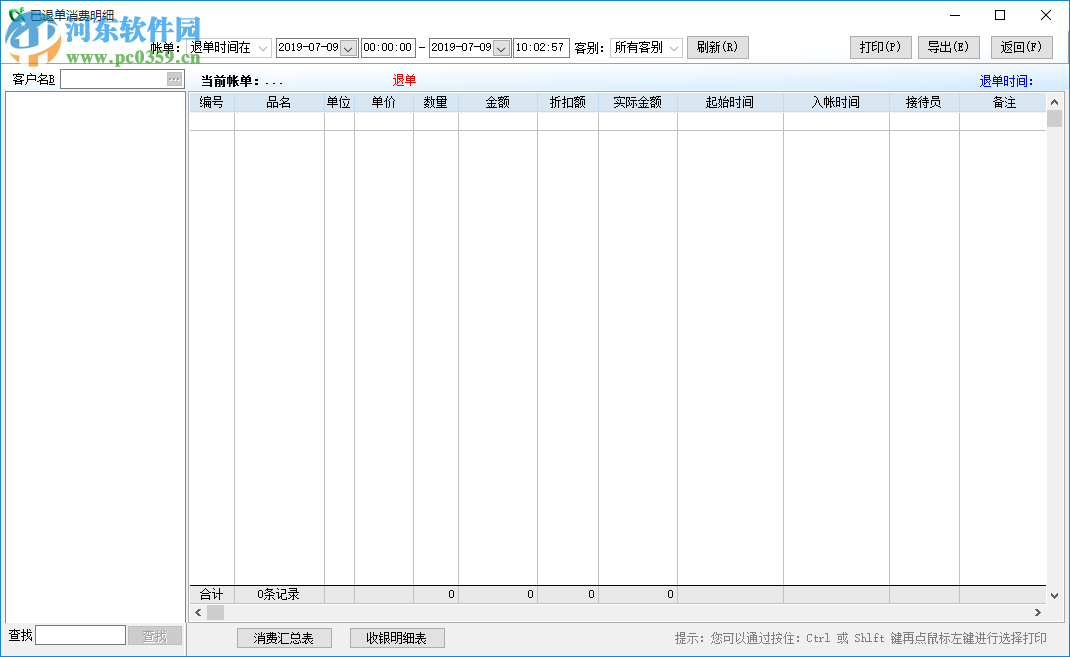This screenshot has height=657, width=1070.
Task: Open the 所有客别 customer category dropdown
Action: (x=673, y=47)
